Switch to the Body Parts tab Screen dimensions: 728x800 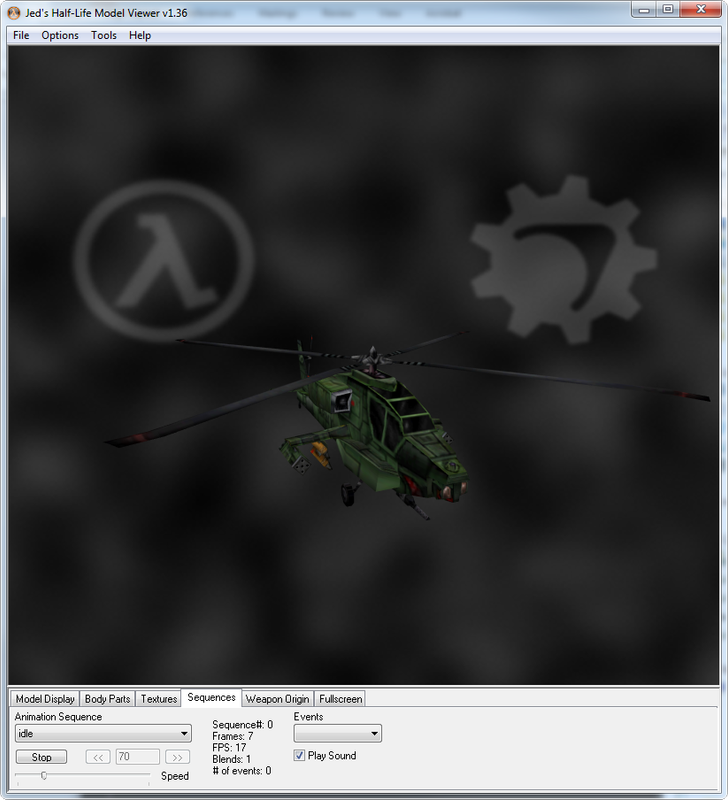(x=107, y=698)
